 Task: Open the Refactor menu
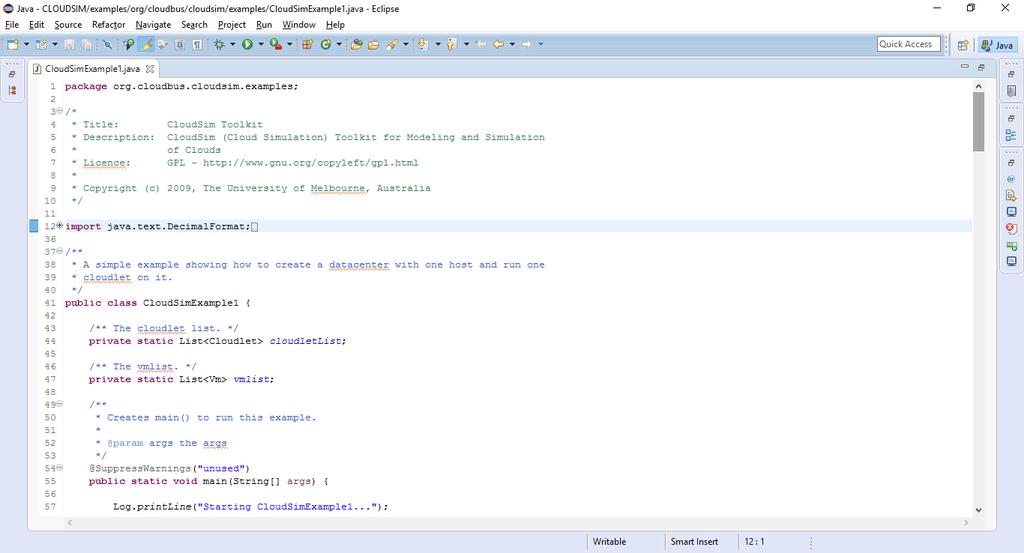coord(108,25)
